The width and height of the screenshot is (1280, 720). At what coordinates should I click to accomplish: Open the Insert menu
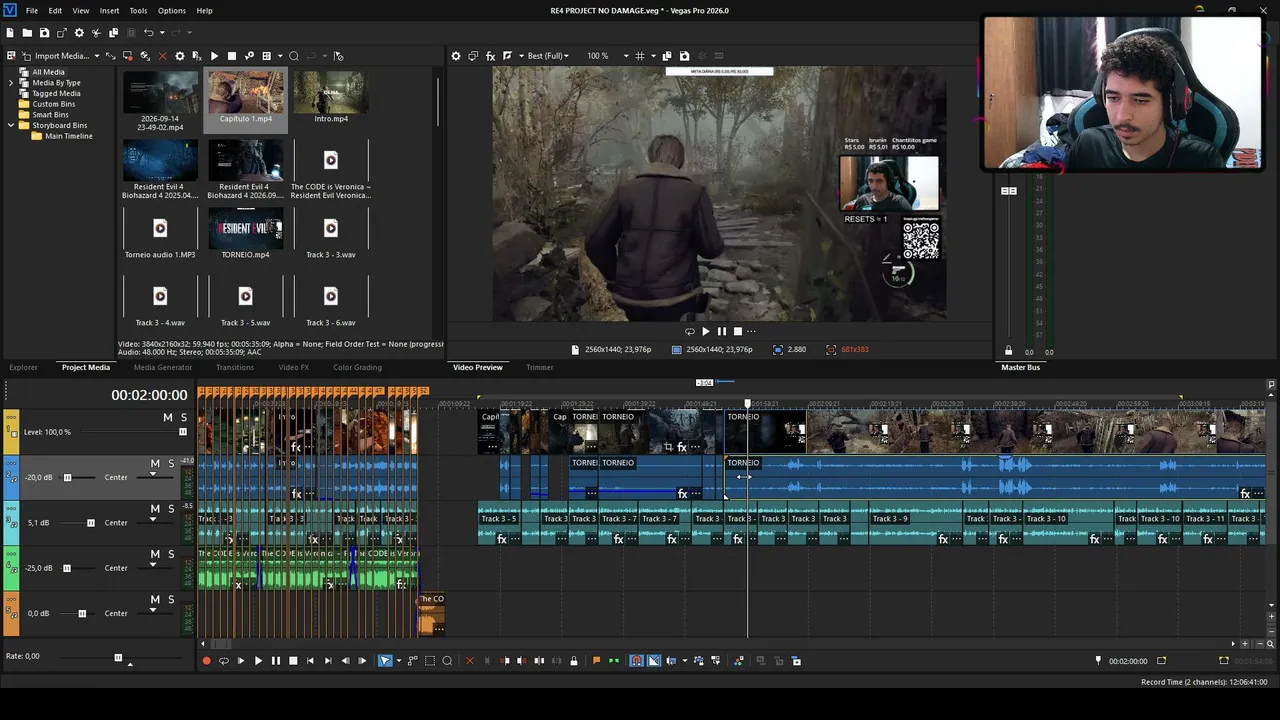point(109,11)
